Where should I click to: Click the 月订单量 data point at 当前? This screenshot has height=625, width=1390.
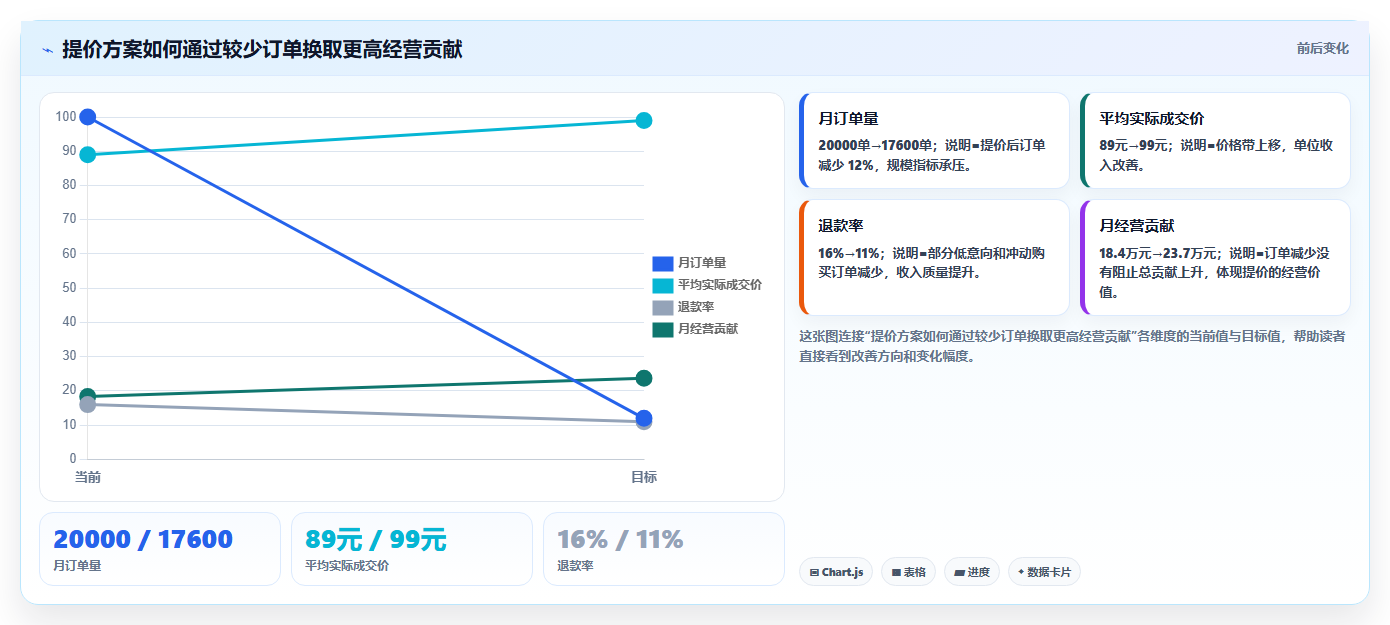pos(87,117)
